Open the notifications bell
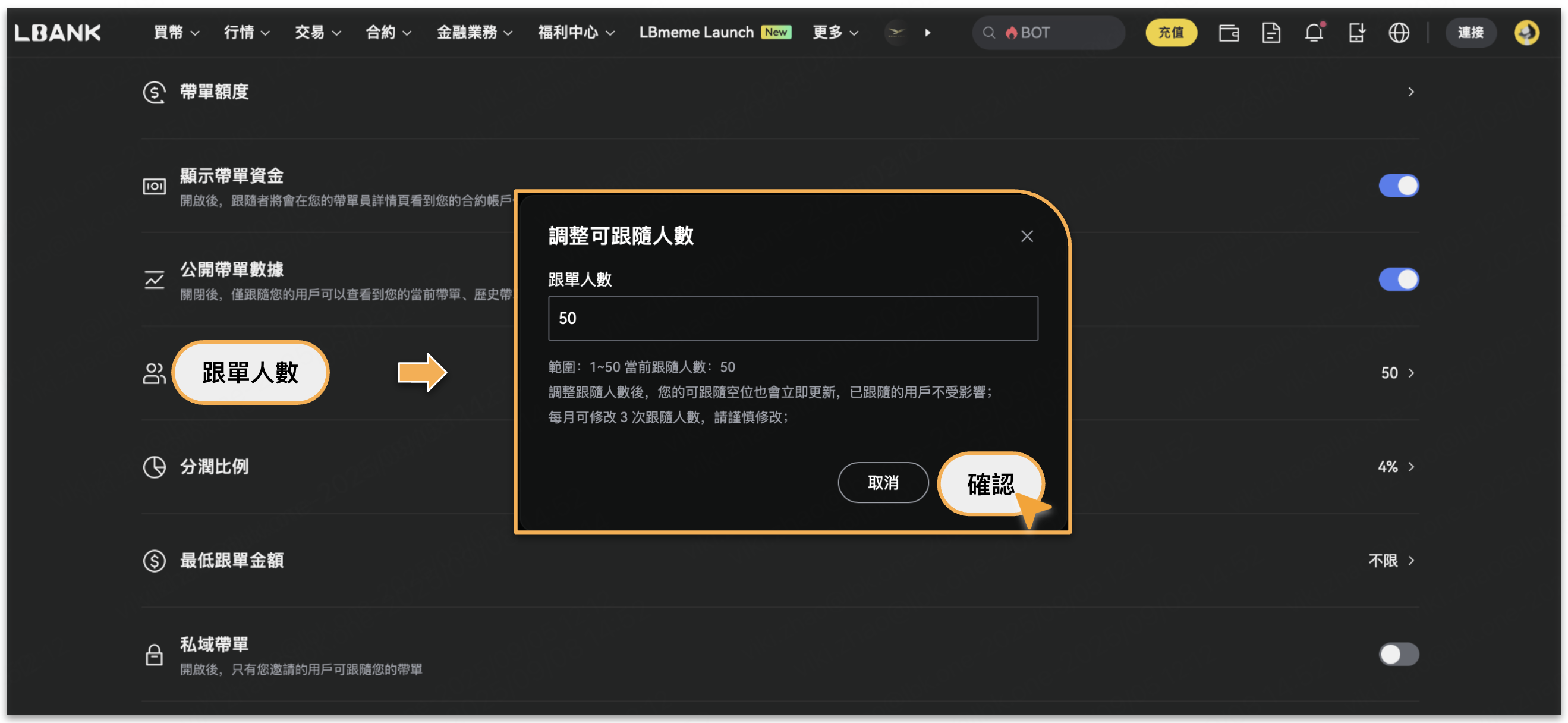The width and height of the screenshot is (1568, 723). pos(1314,32)
